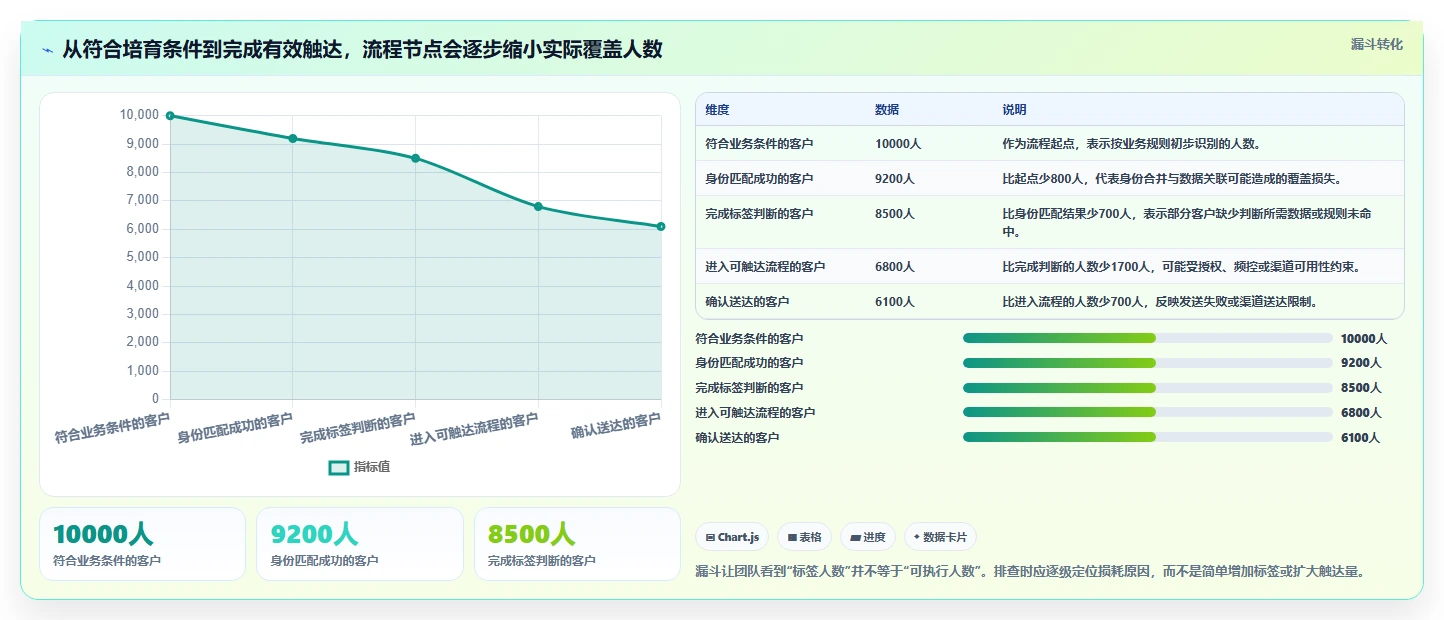The image size is (1444, 620).
Task: Click the footer note about 标签人数
Action: [x=1030, y=572]
